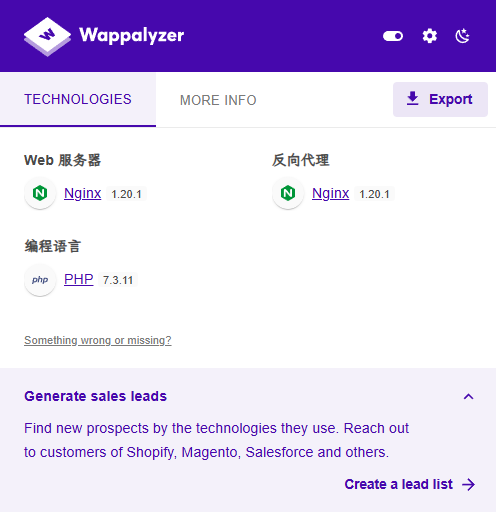Click Create a lead list link

(399, 484)
